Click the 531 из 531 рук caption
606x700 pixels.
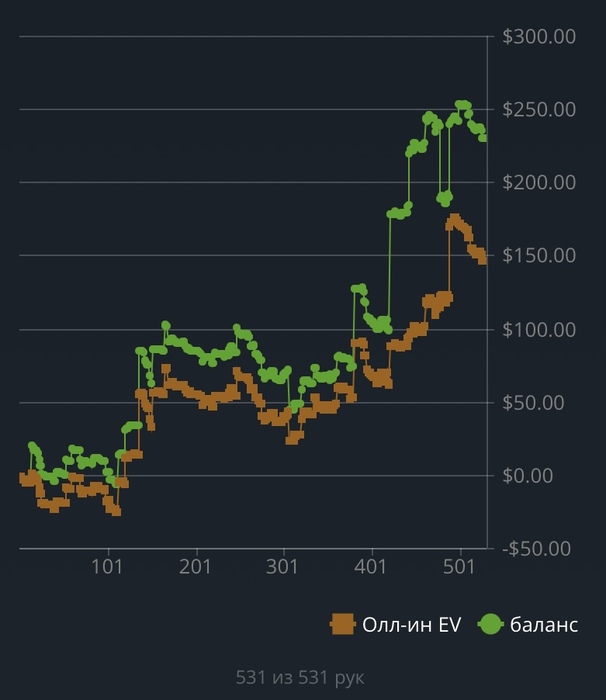(300, 677)
